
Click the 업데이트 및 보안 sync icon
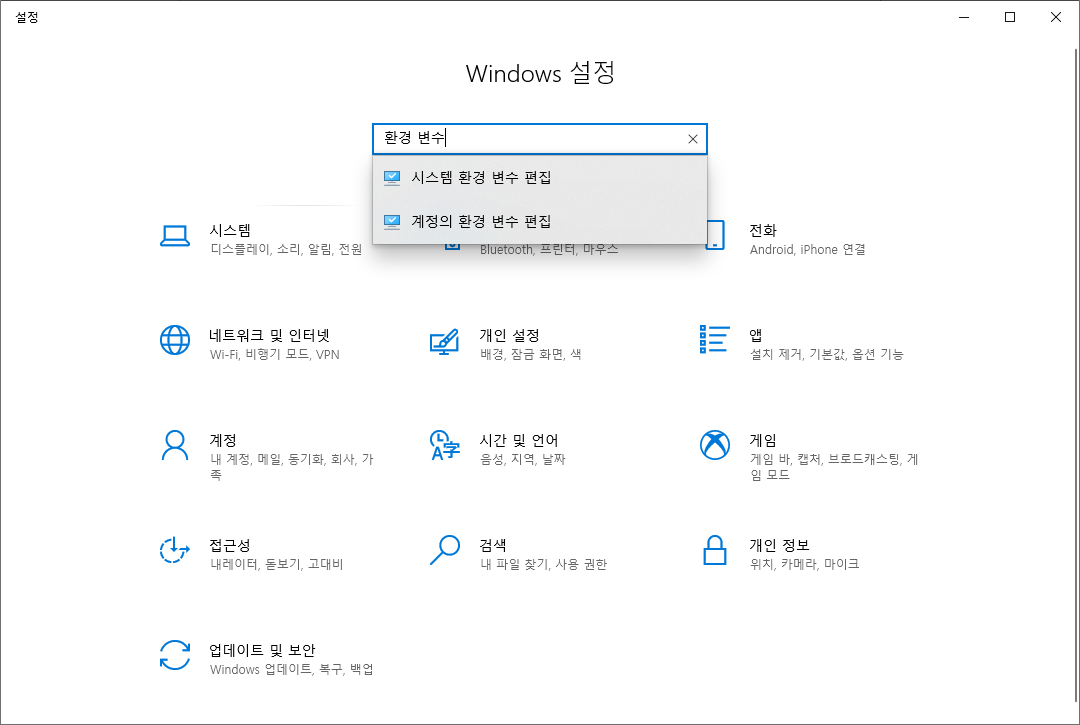point(175,655)
